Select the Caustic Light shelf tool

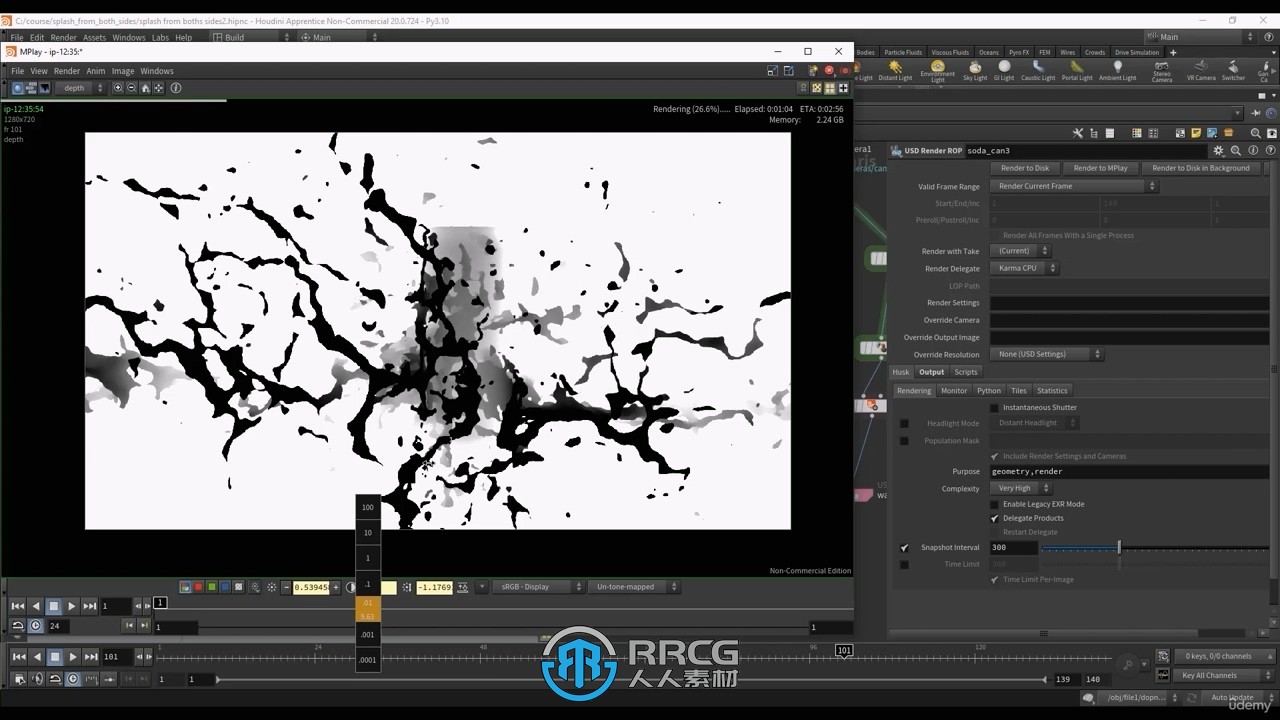(1038, 70)
